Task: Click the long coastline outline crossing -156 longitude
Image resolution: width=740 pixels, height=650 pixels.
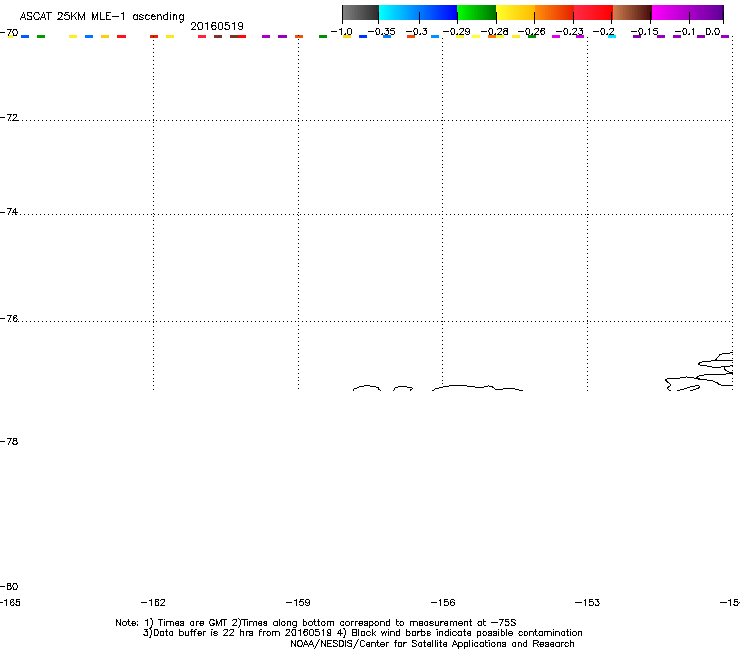Action: pyautogui.click(x=477, y=388)
